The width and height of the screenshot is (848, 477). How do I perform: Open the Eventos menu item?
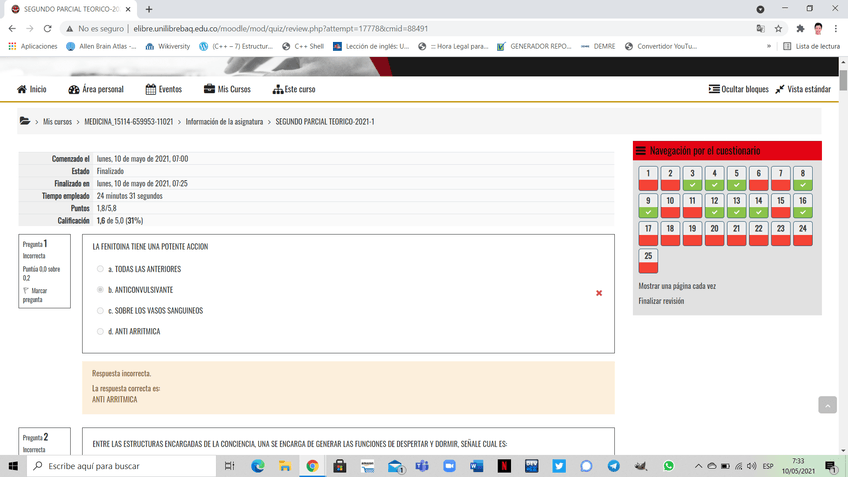(164, 89)
